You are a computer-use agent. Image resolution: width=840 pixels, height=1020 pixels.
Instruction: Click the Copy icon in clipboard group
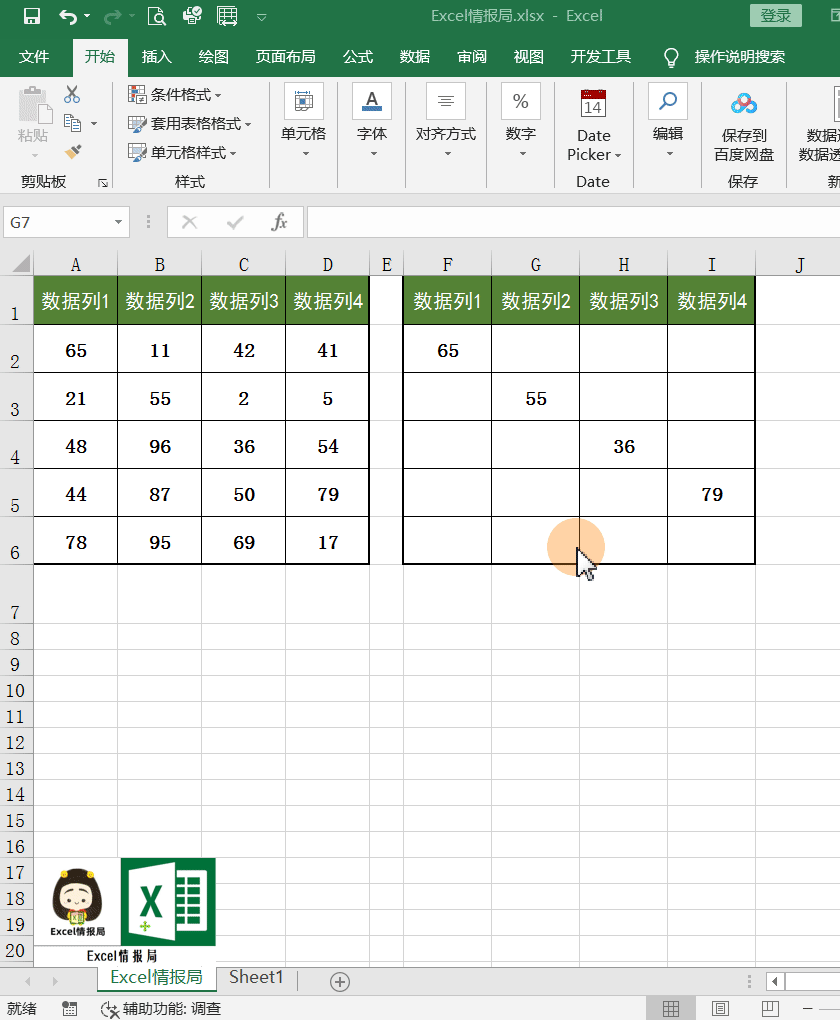(72, 123)
